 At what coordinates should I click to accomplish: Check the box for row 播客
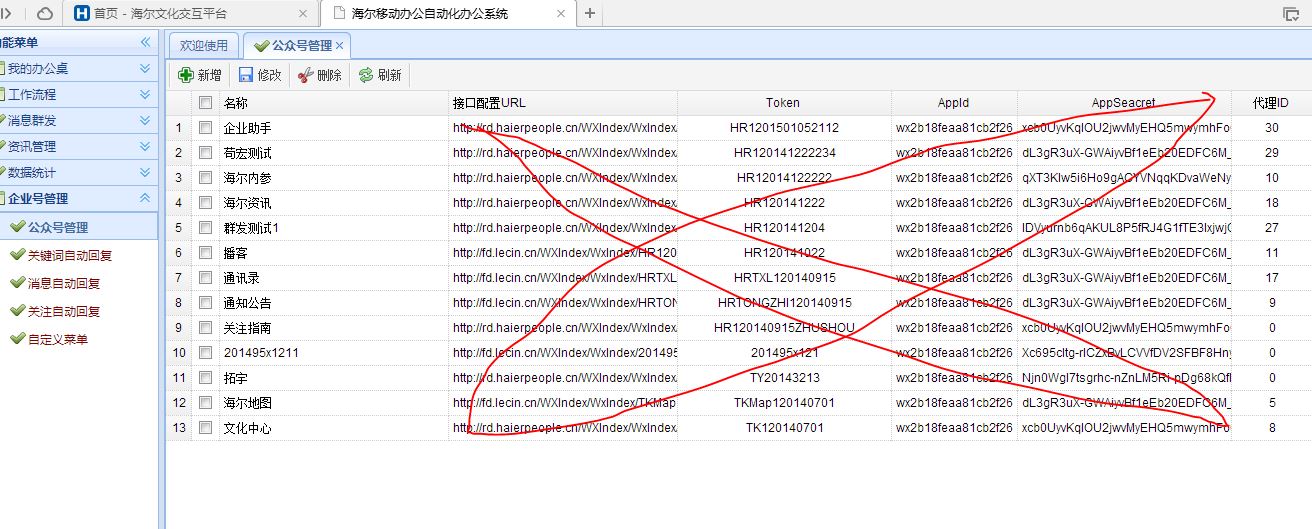205,253
